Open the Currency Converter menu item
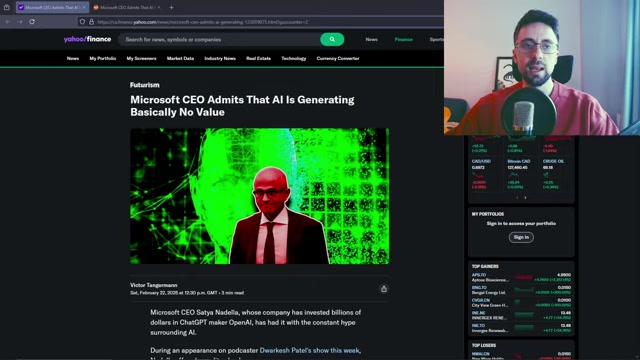The image size is (640, 360). [338, 58]
